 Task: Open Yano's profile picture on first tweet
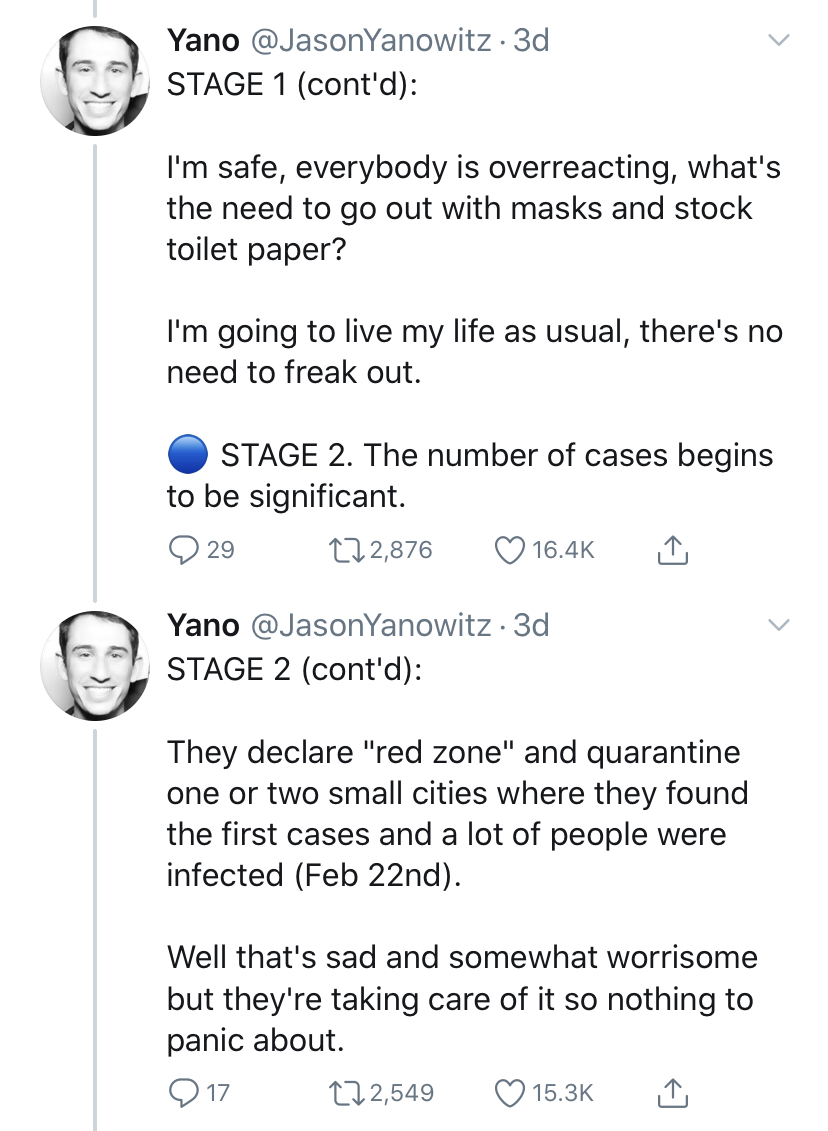[x=94, y=79]
